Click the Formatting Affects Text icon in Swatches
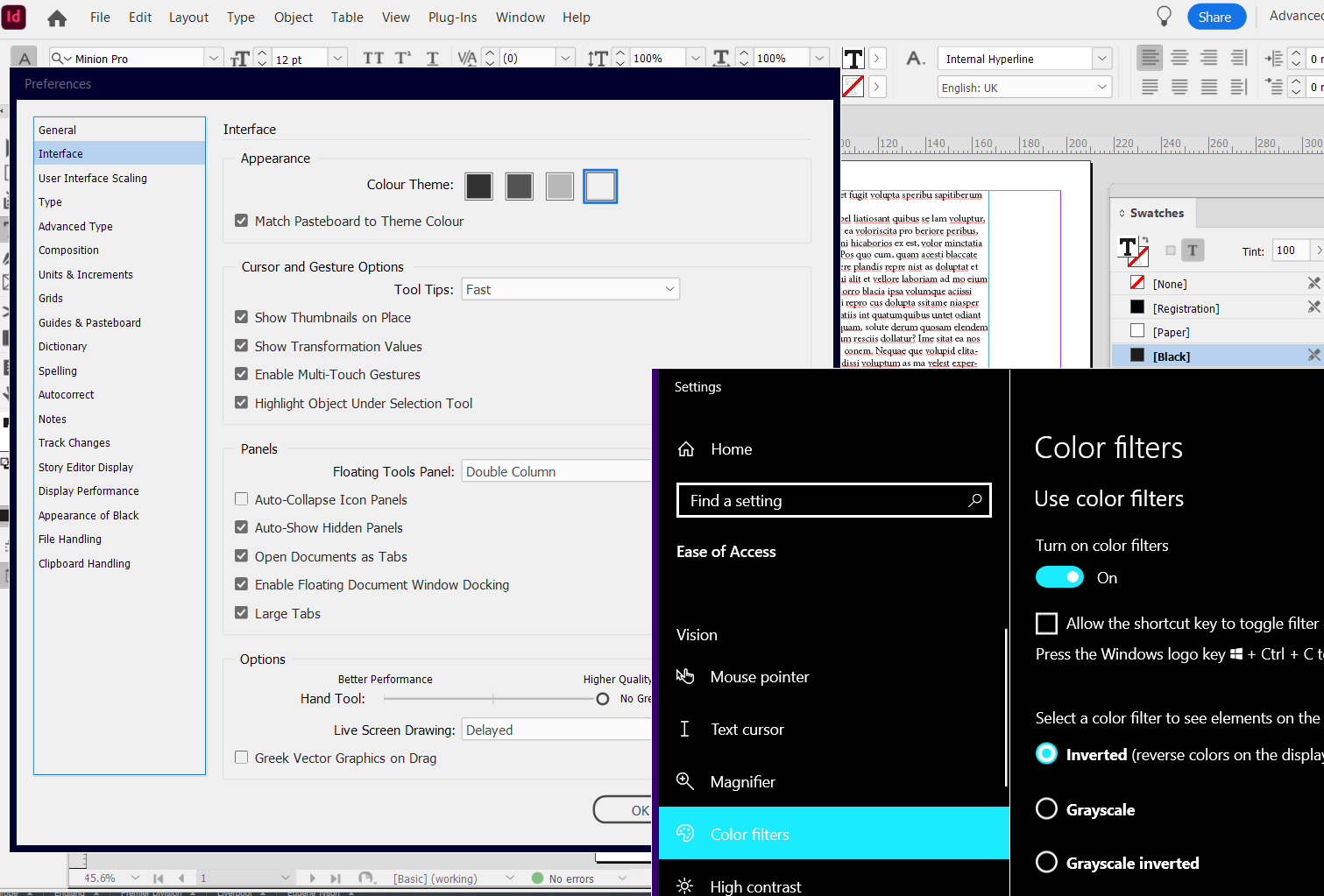 coord(1193,250)
